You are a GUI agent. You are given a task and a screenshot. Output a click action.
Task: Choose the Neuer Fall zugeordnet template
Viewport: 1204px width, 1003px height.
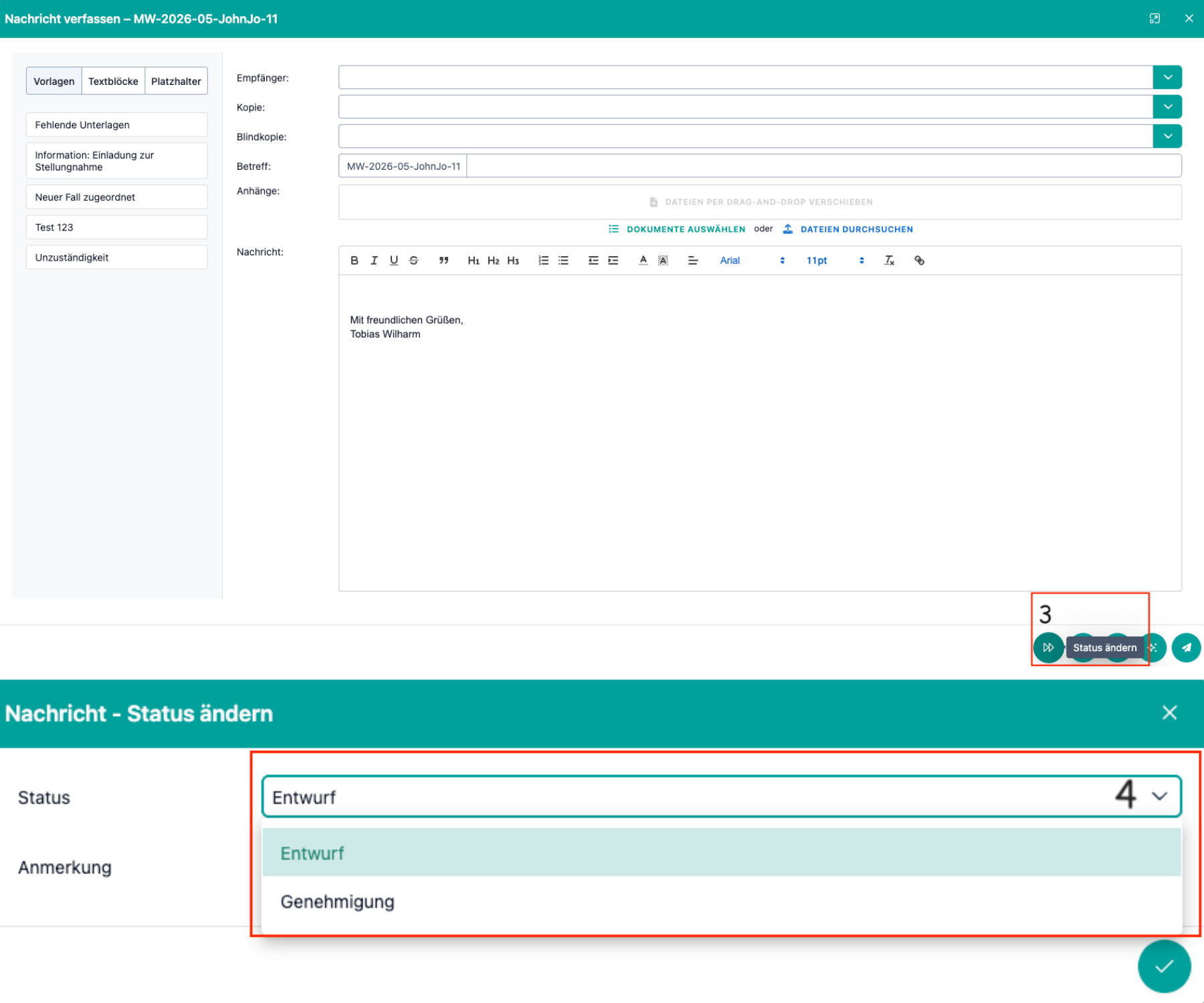pyautogui.click(x=117, y=197)
